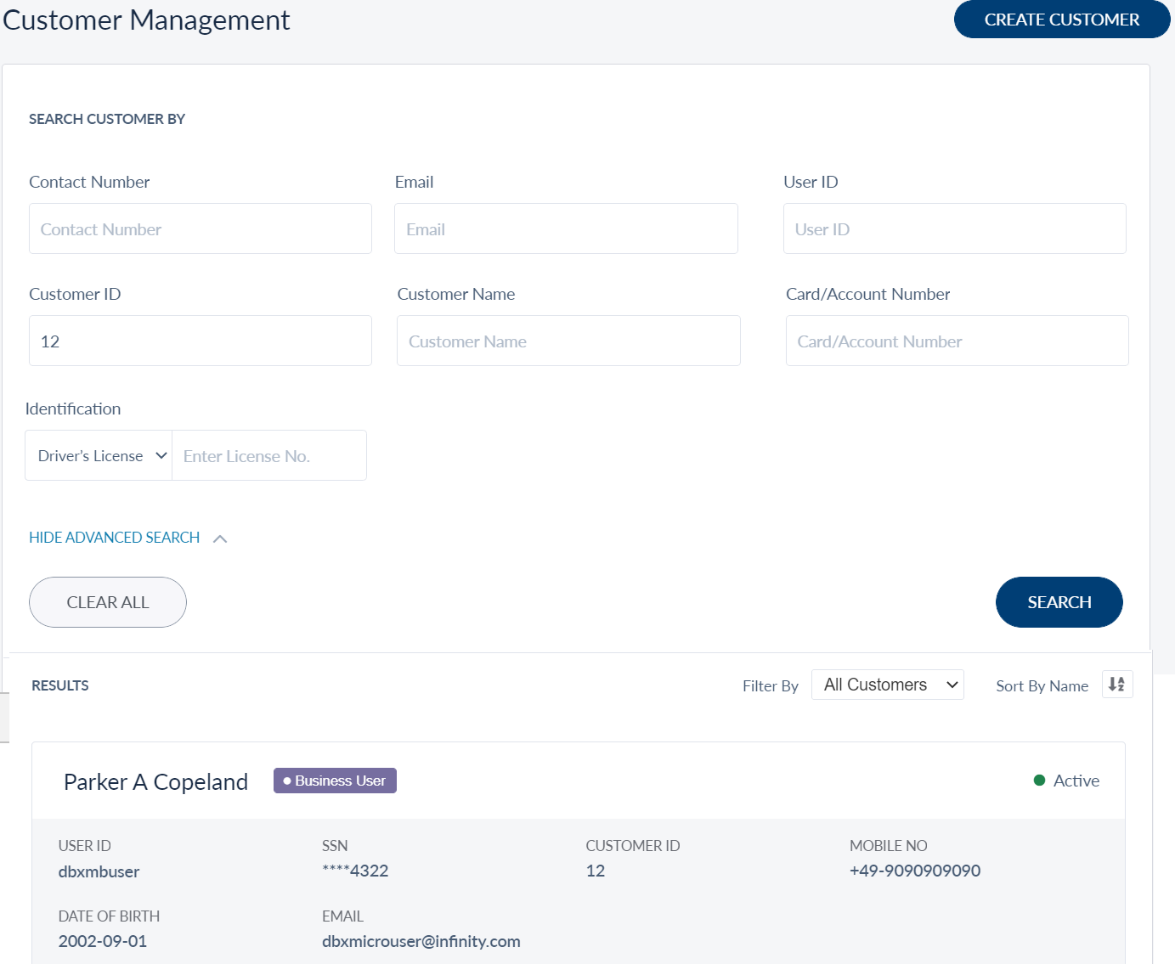Click the Hide Advanced Search link
The height and width of the screenshot is (964, 1175).
115,538
